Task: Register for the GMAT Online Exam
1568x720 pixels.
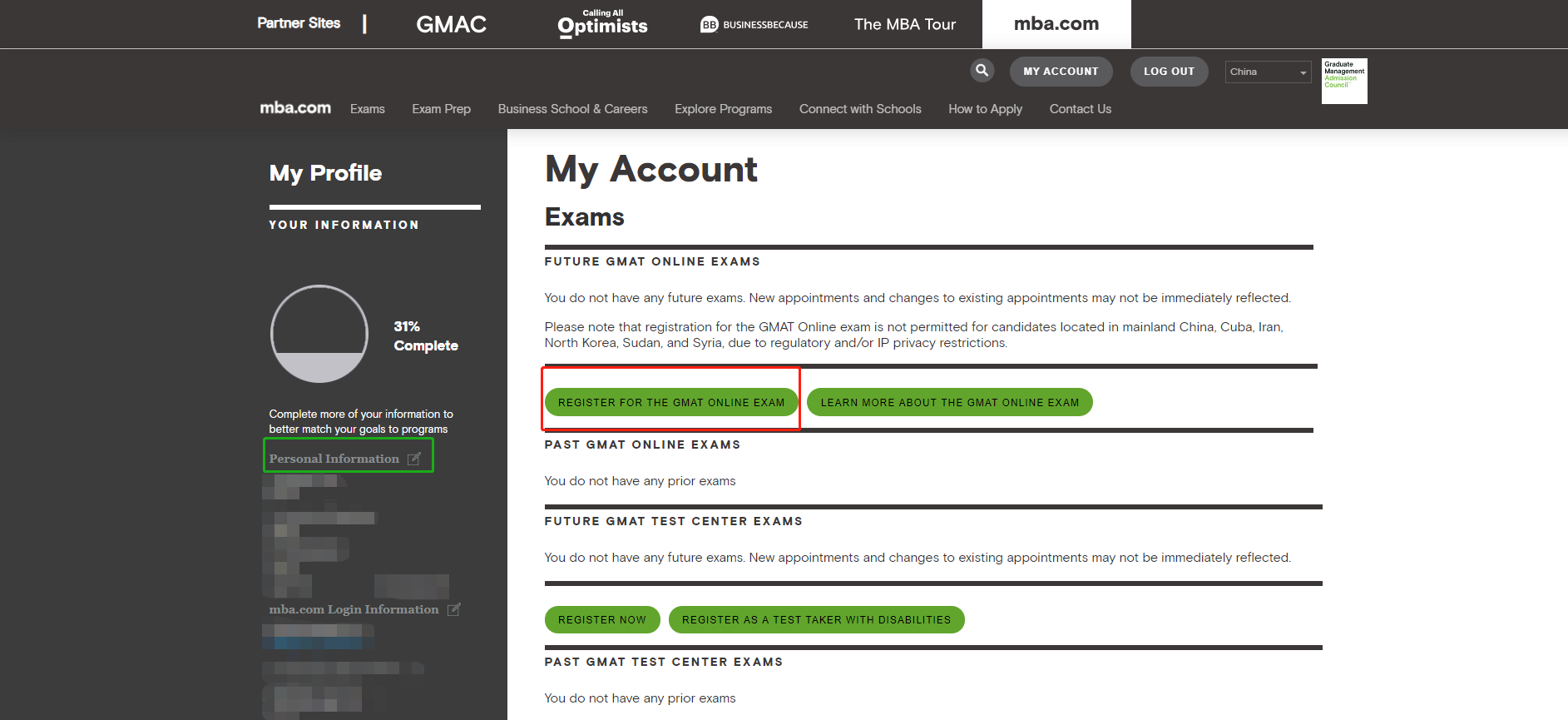Action: 671,402
